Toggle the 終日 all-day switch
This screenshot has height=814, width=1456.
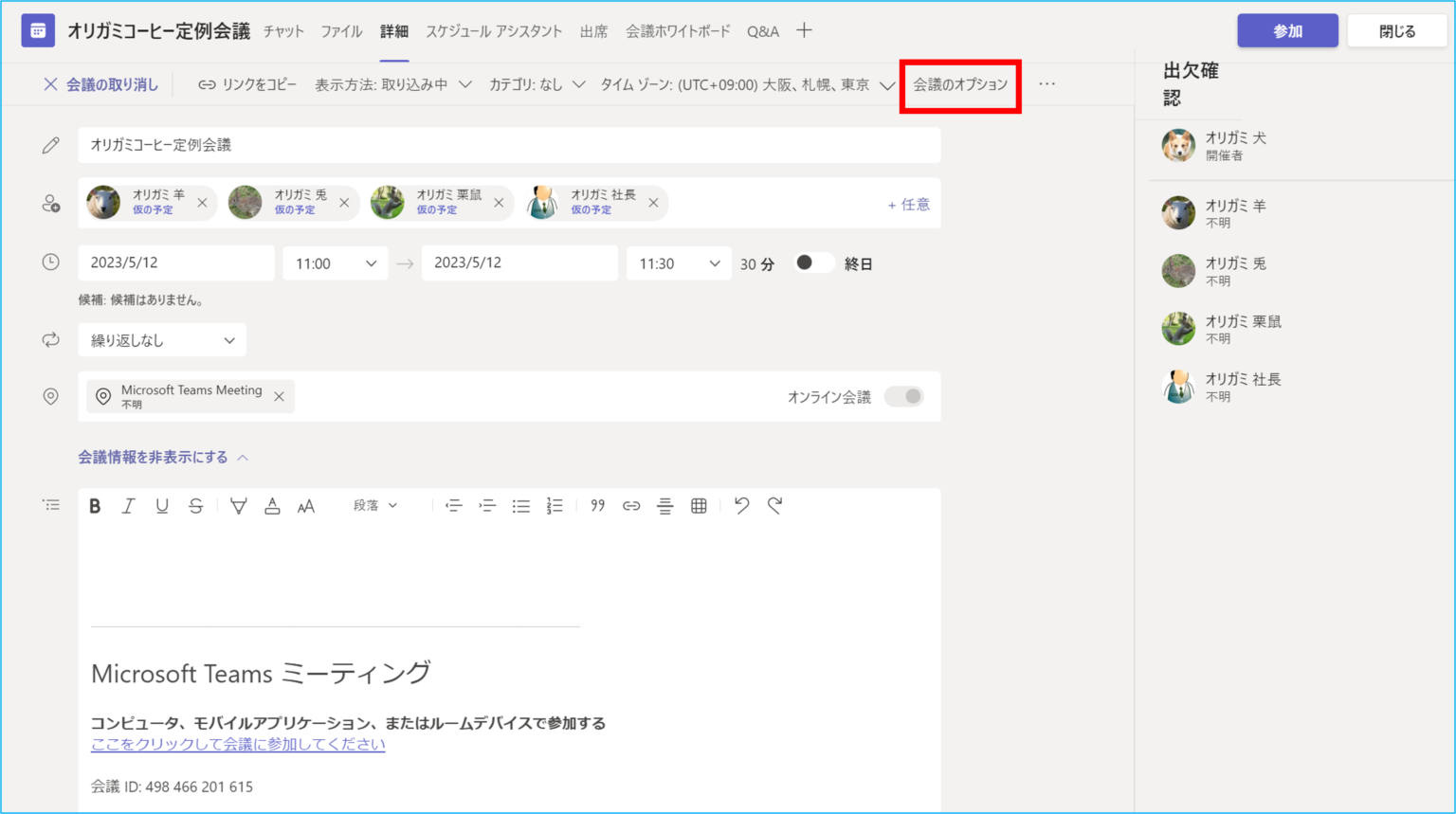pyautogui.click(x=813, y=263)
